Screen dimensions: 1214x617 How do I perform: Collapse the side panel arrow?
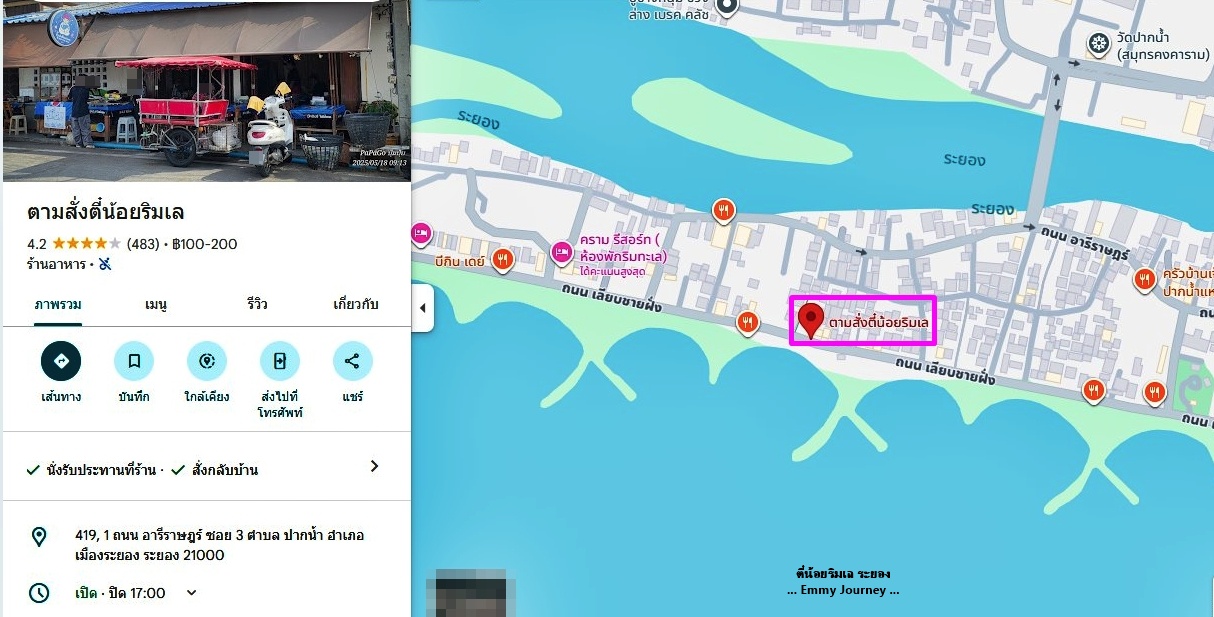[x=422, y=308]
